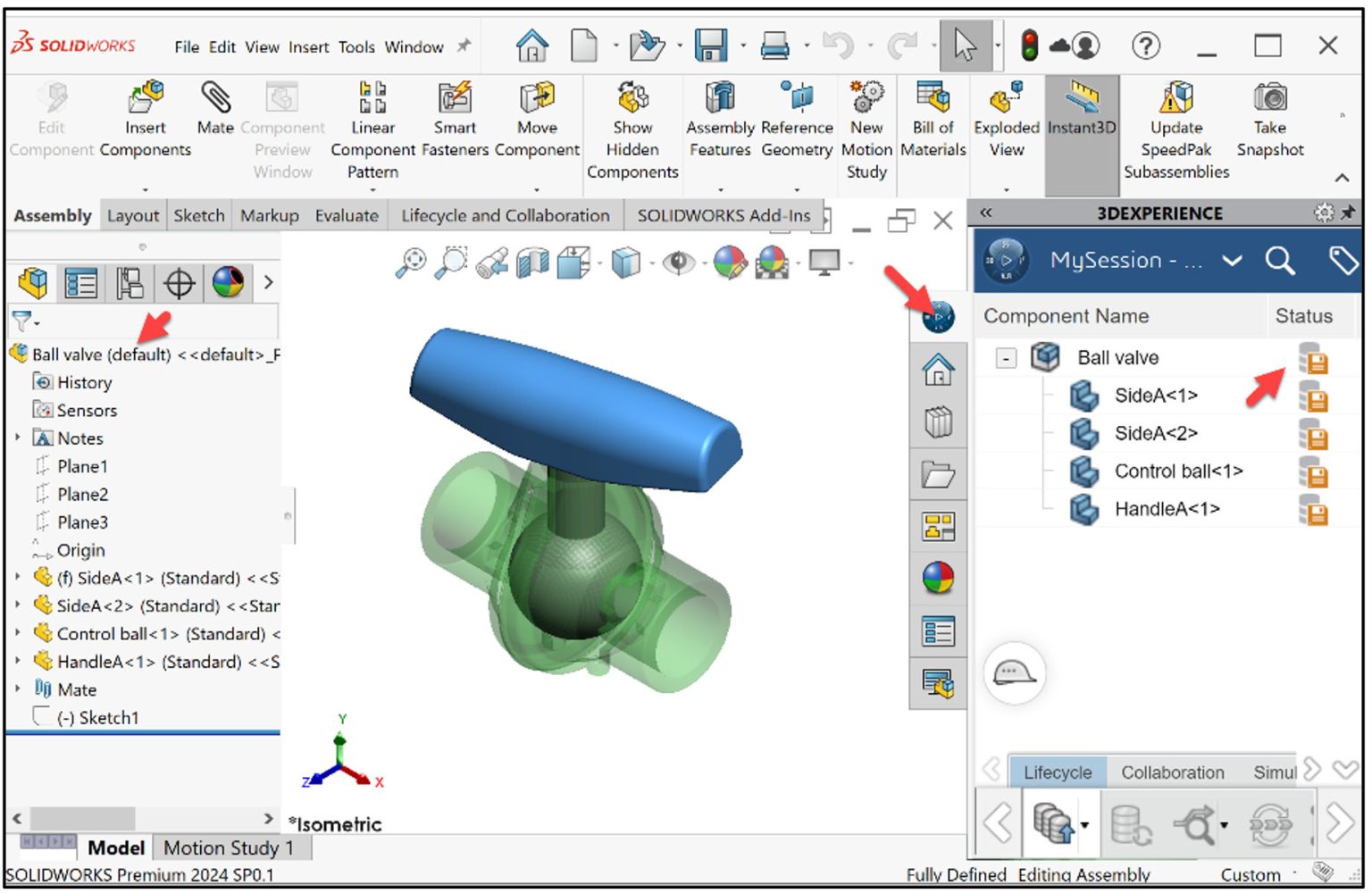Open the Tools menu
Screen dimensions: 1372x893
pyautogui.click(x=356, y=46)
